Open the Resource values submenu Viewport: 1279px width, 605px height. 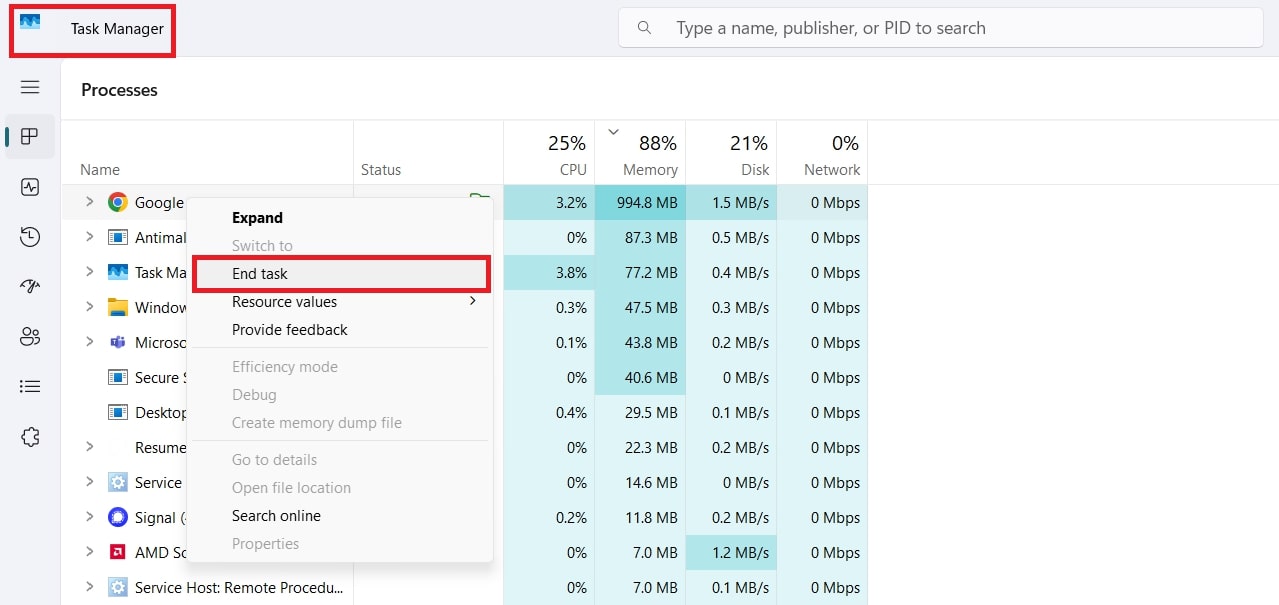(x=340, y=302)
